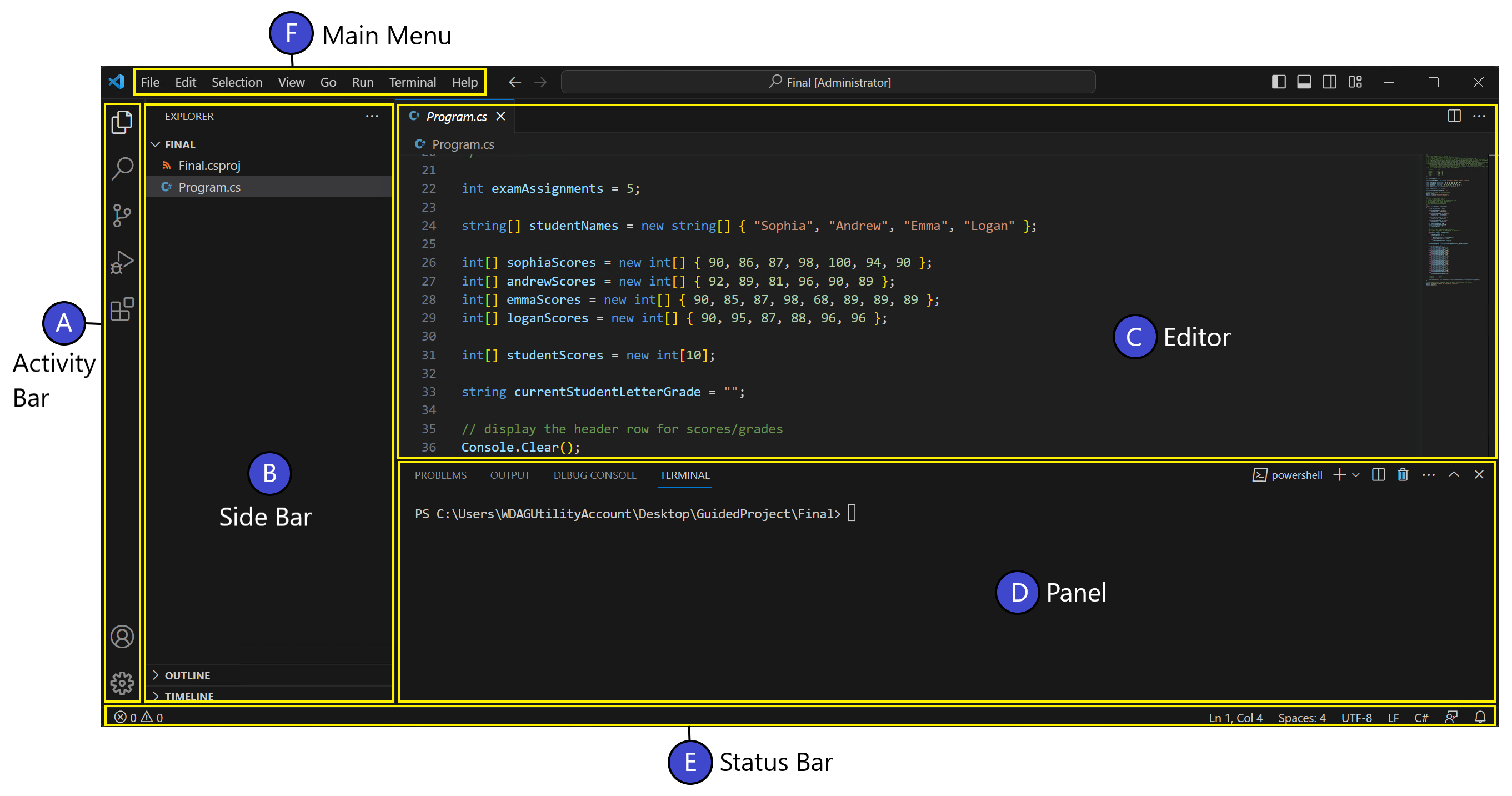Kill the terminal with the trash icon
The image size is (1512, 796).
1403,475
